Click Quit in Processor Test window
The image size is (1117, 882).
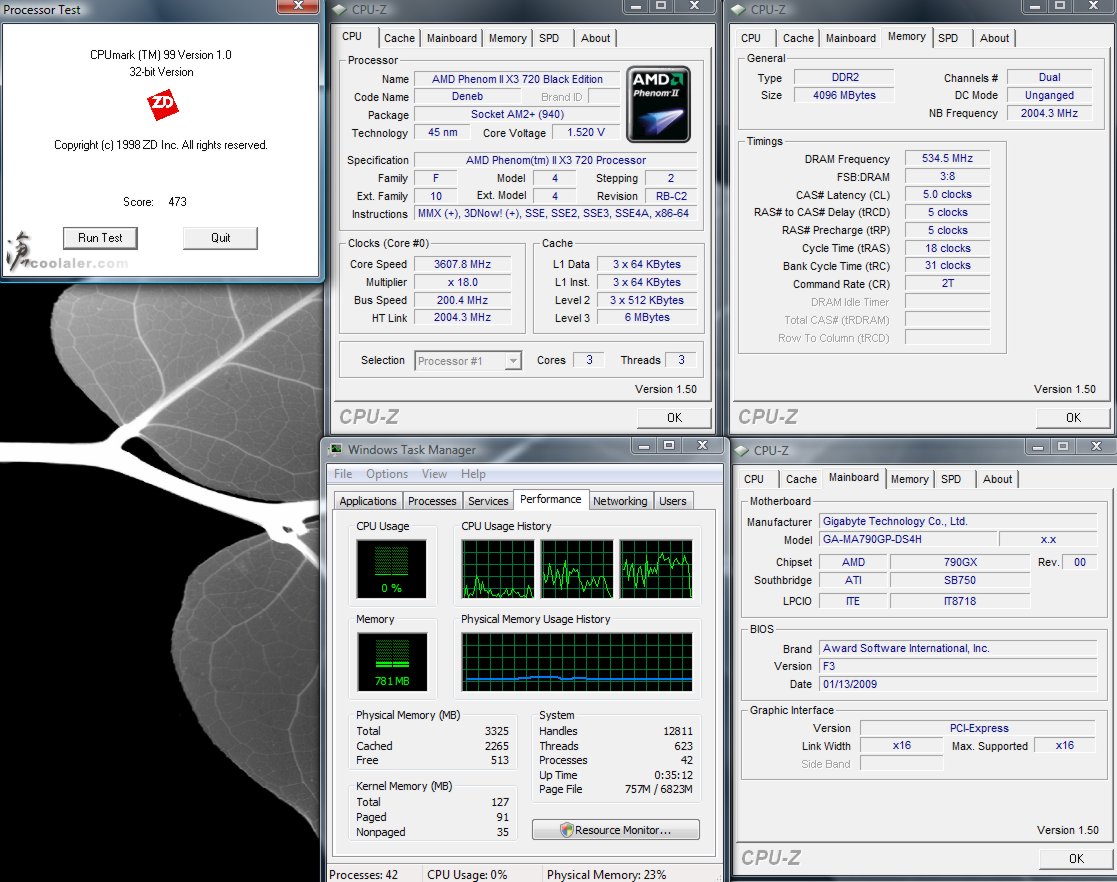point(220,238)
